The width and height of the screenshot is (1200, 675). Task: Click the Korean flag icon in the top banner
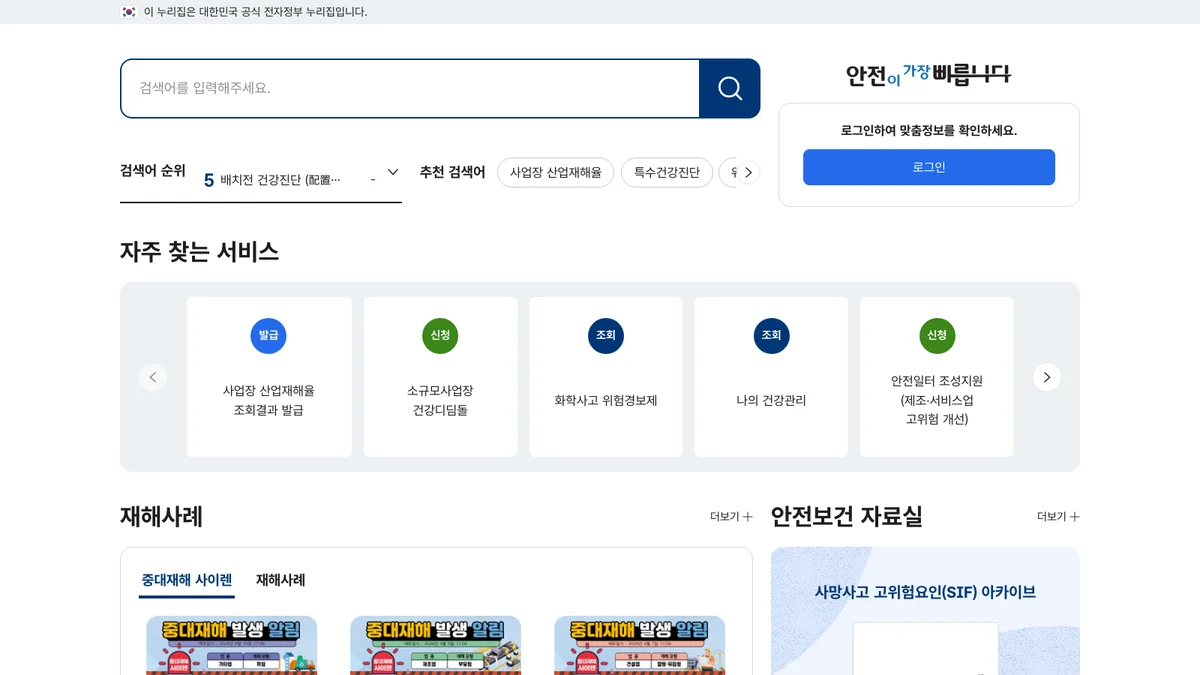[x=129, y=12]
